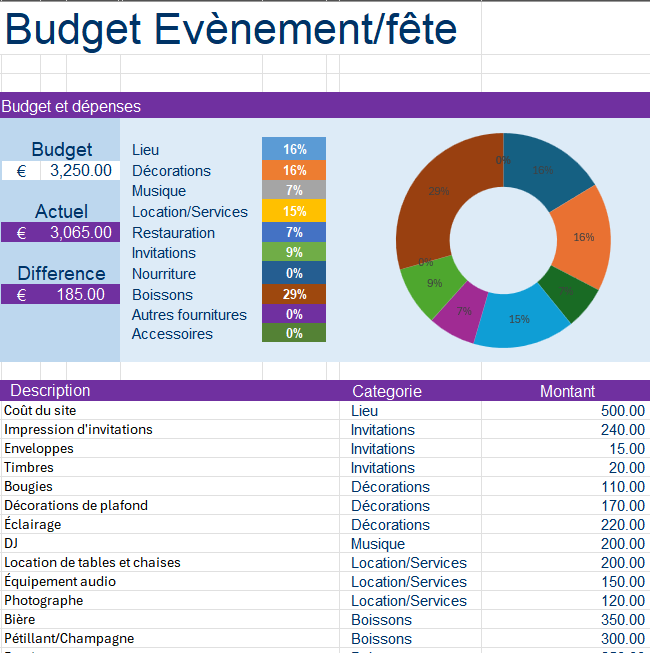This screenshot has width=650, height=653.
Task: Select the amount 300.00 for Pétillant/Champagne
Action: [x=565, y=639]
